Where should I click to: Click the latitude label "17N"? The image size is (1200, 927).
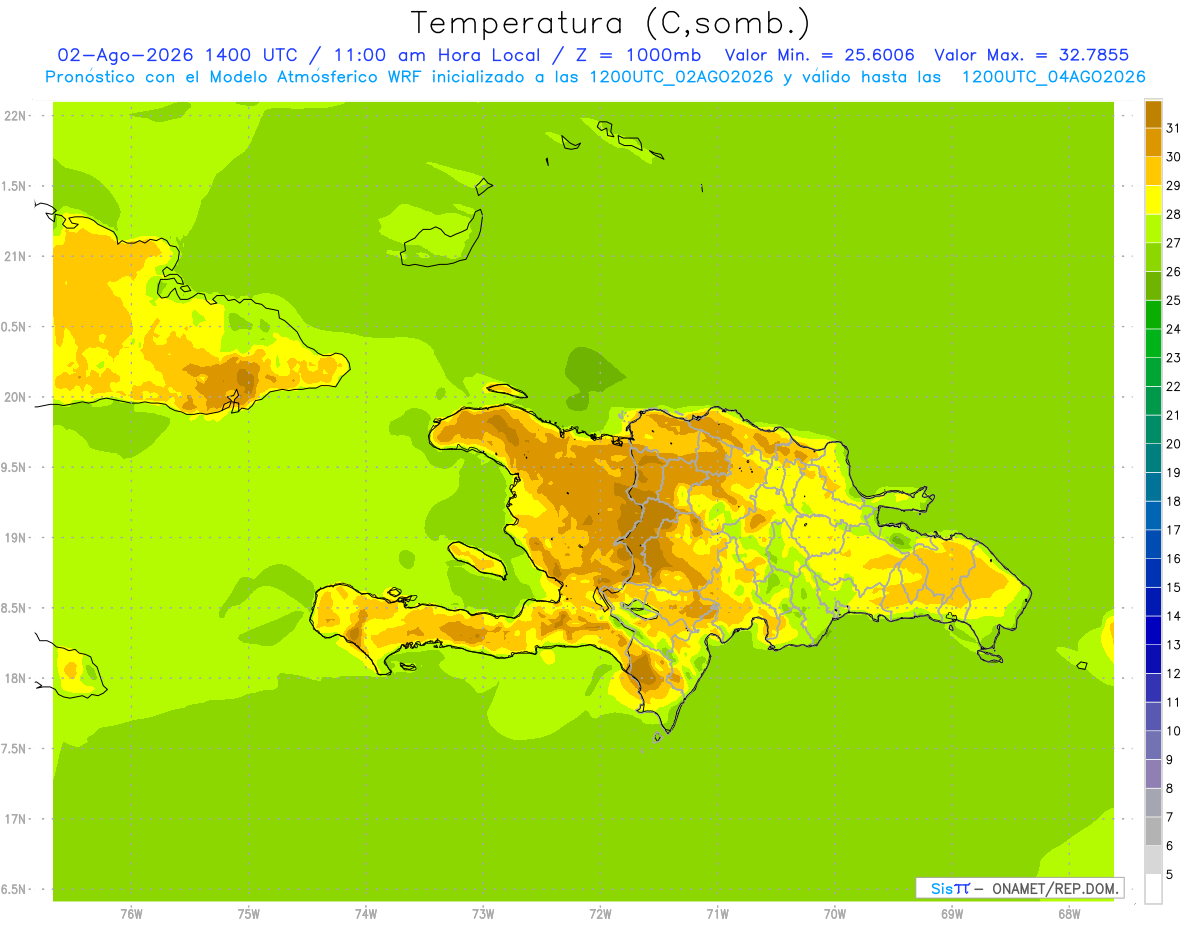coord(17,819)
